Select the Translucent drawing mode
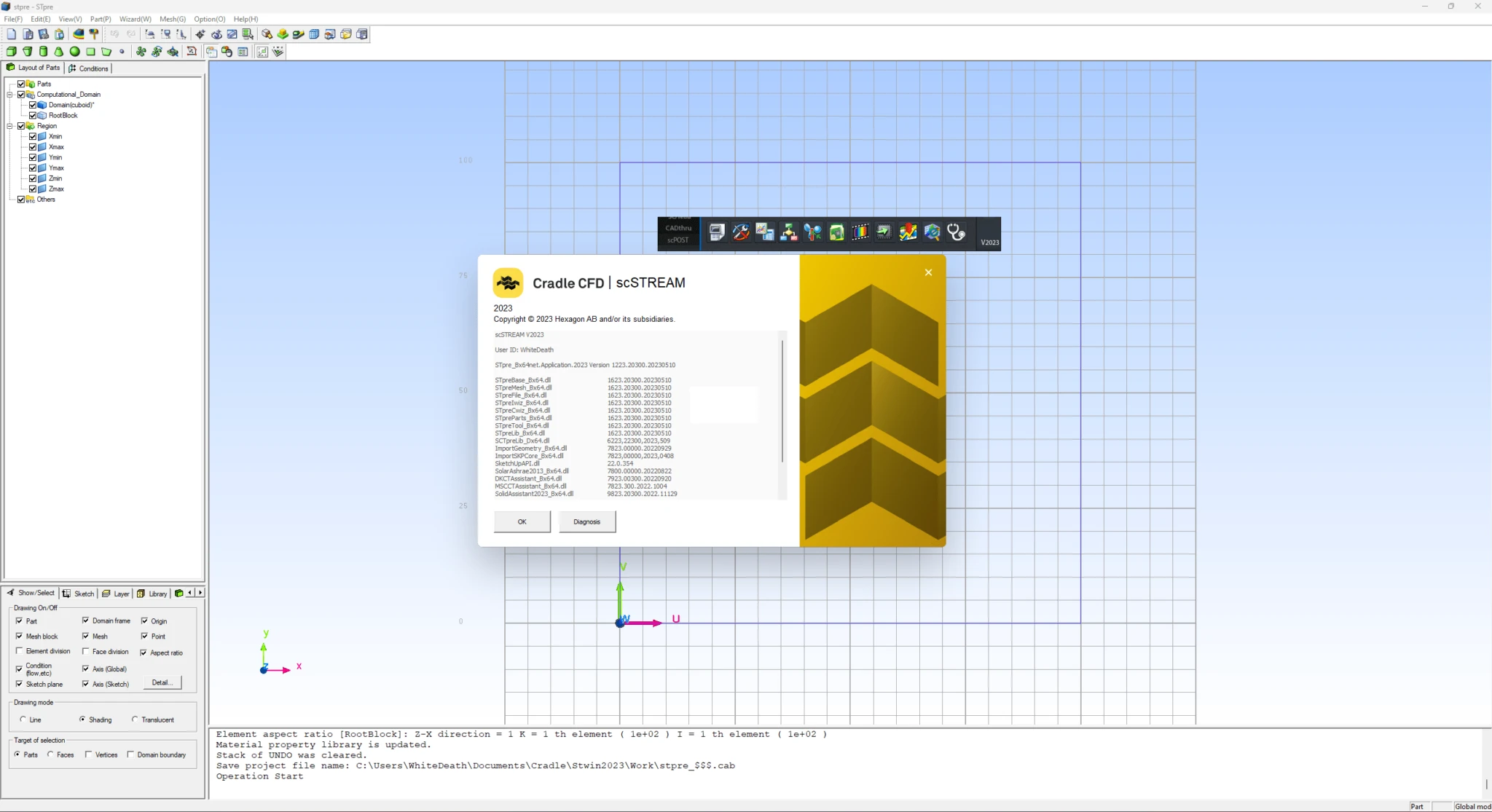This screenshot has width=1492, height=812. coord(136,720)
